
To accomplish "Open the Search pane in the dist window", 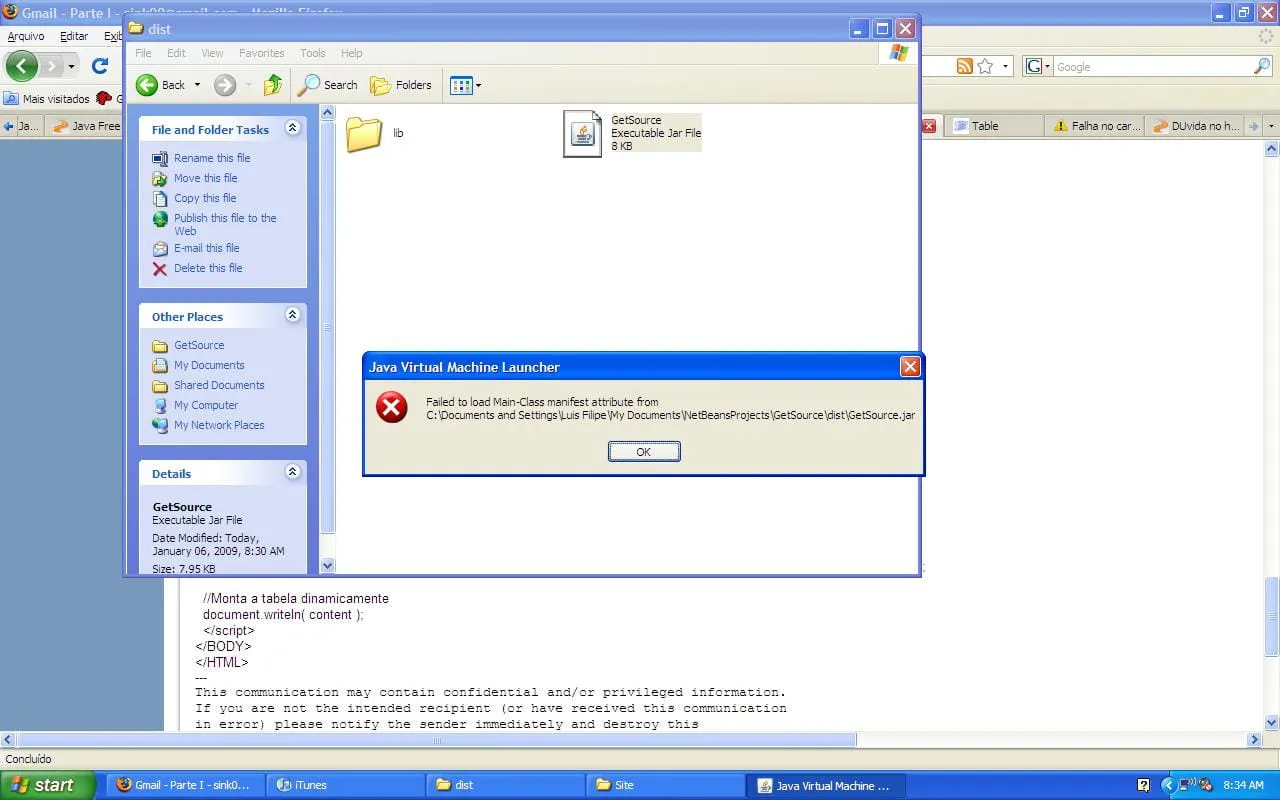I will pyautogui.click(x=329, y=85).
